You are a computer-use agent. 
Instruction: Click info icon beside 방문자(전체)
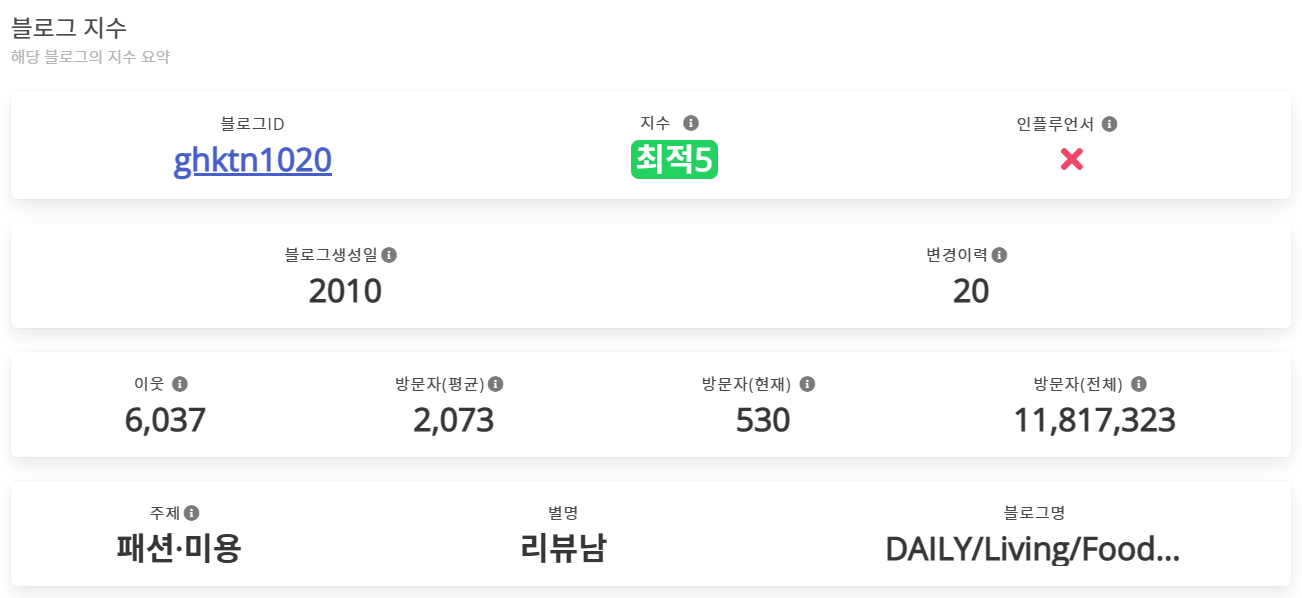[1138, 384]
